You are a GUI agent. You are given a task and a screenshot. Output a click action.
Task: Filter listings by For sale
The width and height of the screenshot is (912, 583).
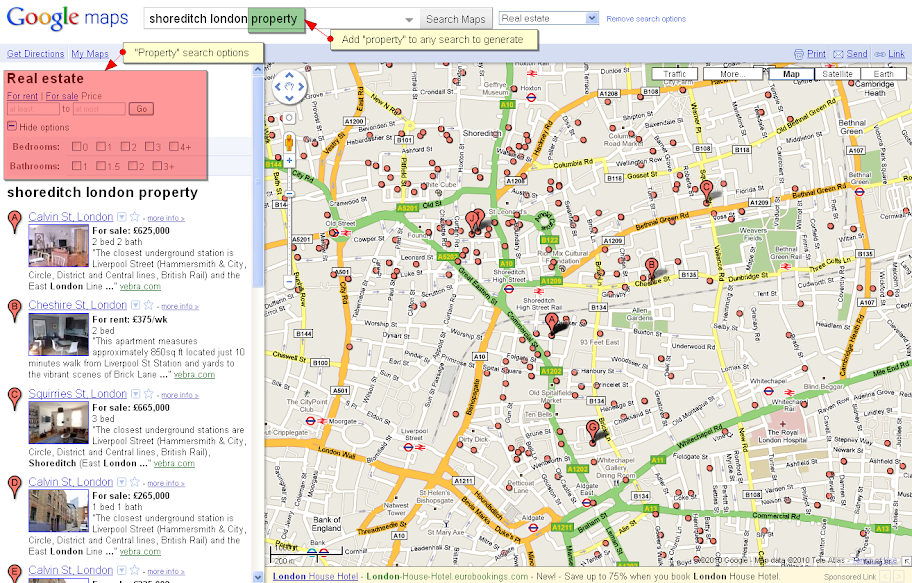tap(62, 96)
